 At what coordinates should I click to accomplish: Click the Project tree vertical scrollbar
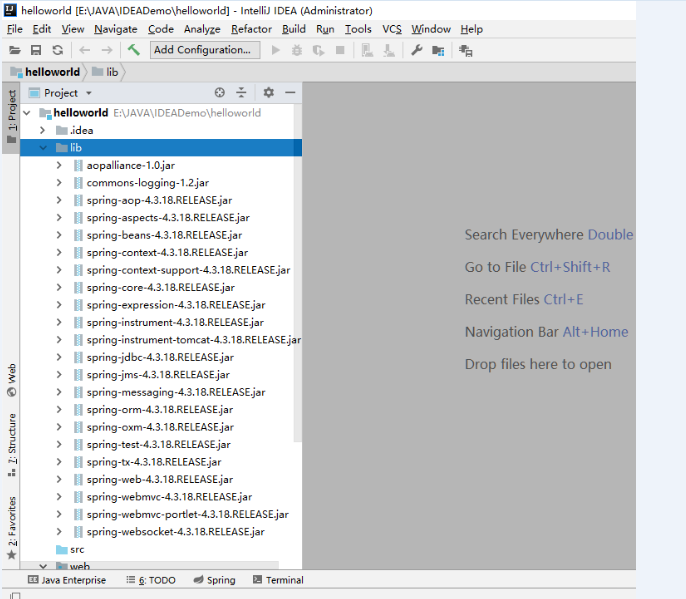(x=298, y=273)
